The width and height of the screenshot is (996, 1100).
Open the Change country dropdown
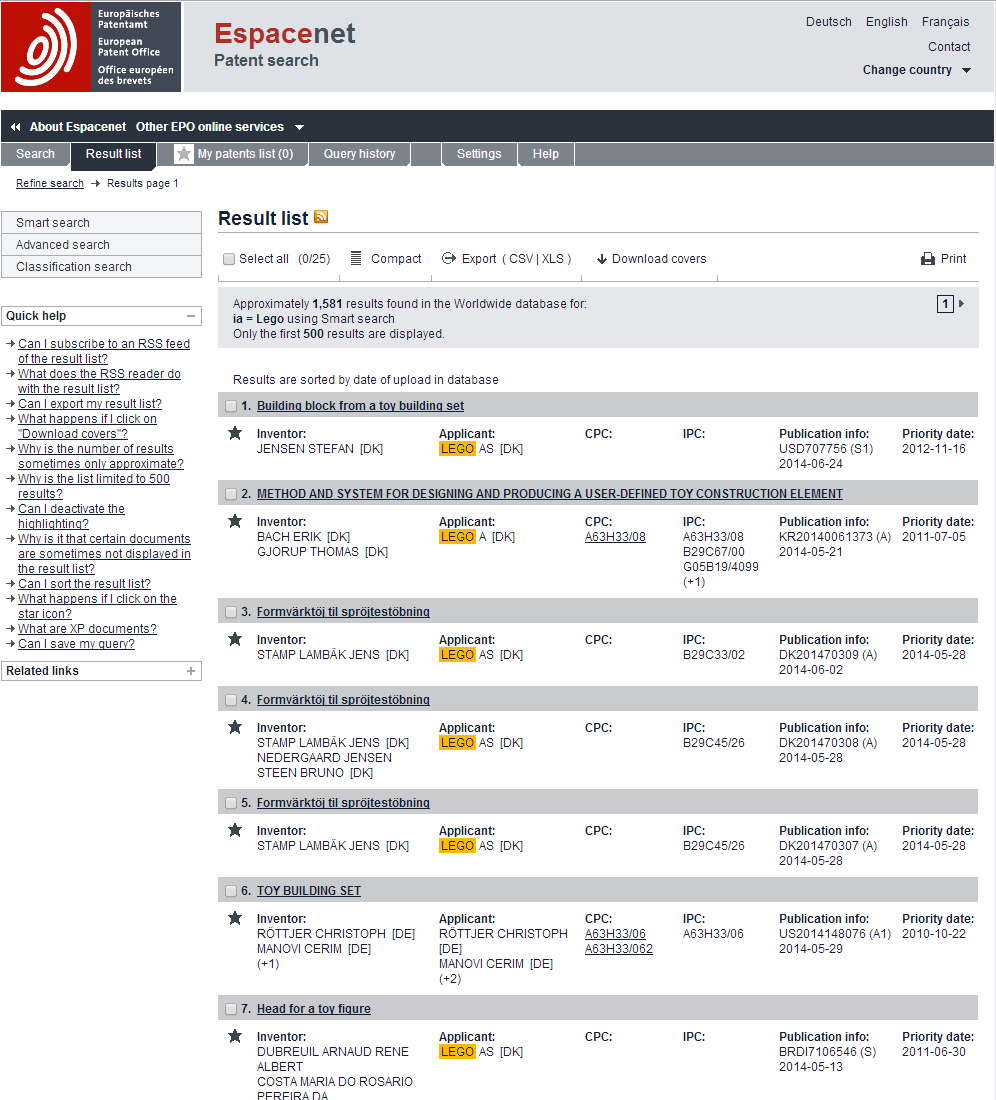pos(916,70)
